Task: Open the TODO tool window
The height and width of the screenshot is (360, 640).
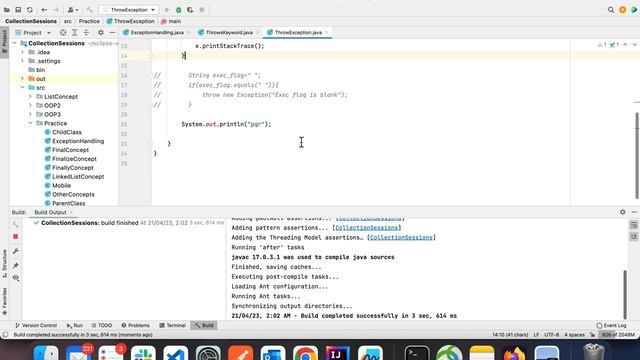Action: 102,325
